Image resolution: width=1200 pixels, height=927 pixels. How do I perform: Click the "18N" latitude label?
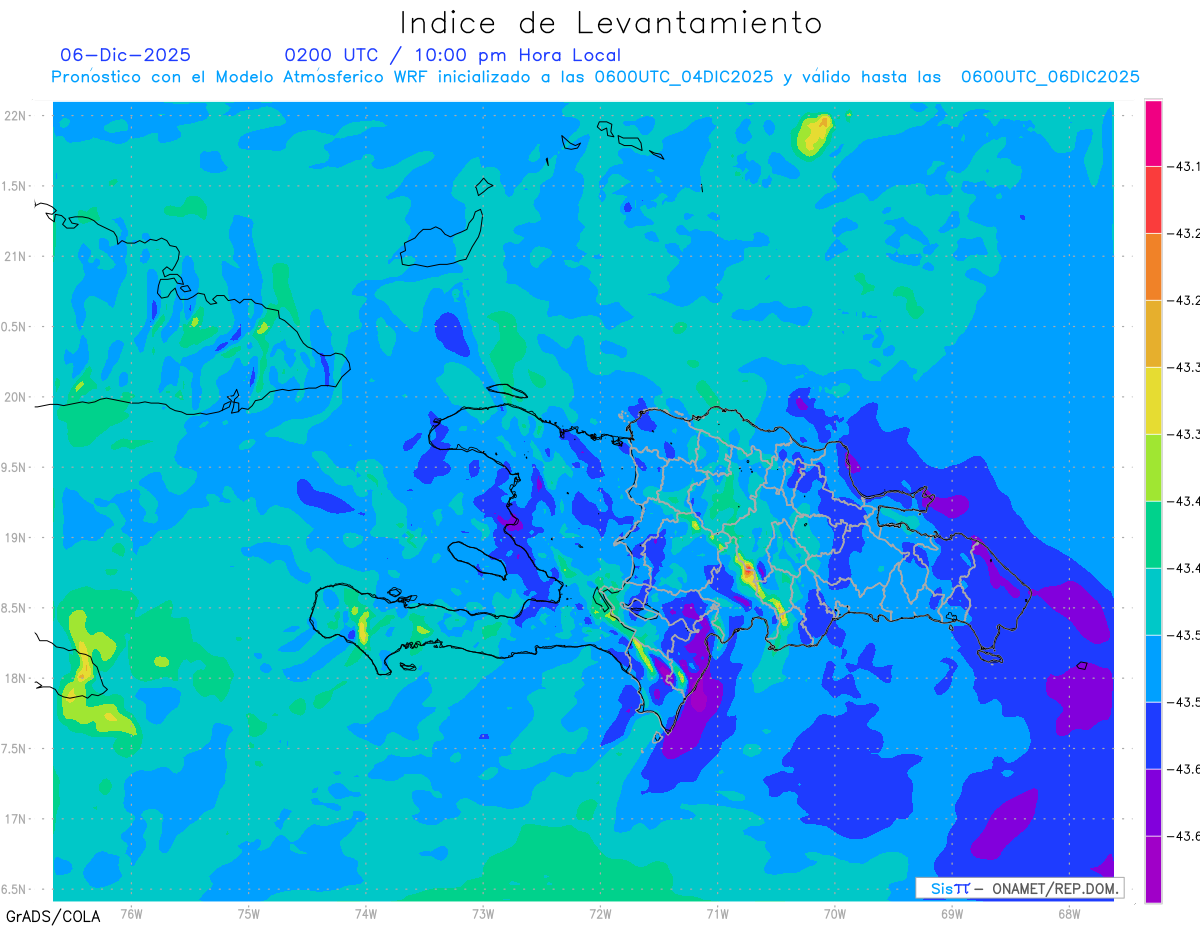click(x=16, y=679)
